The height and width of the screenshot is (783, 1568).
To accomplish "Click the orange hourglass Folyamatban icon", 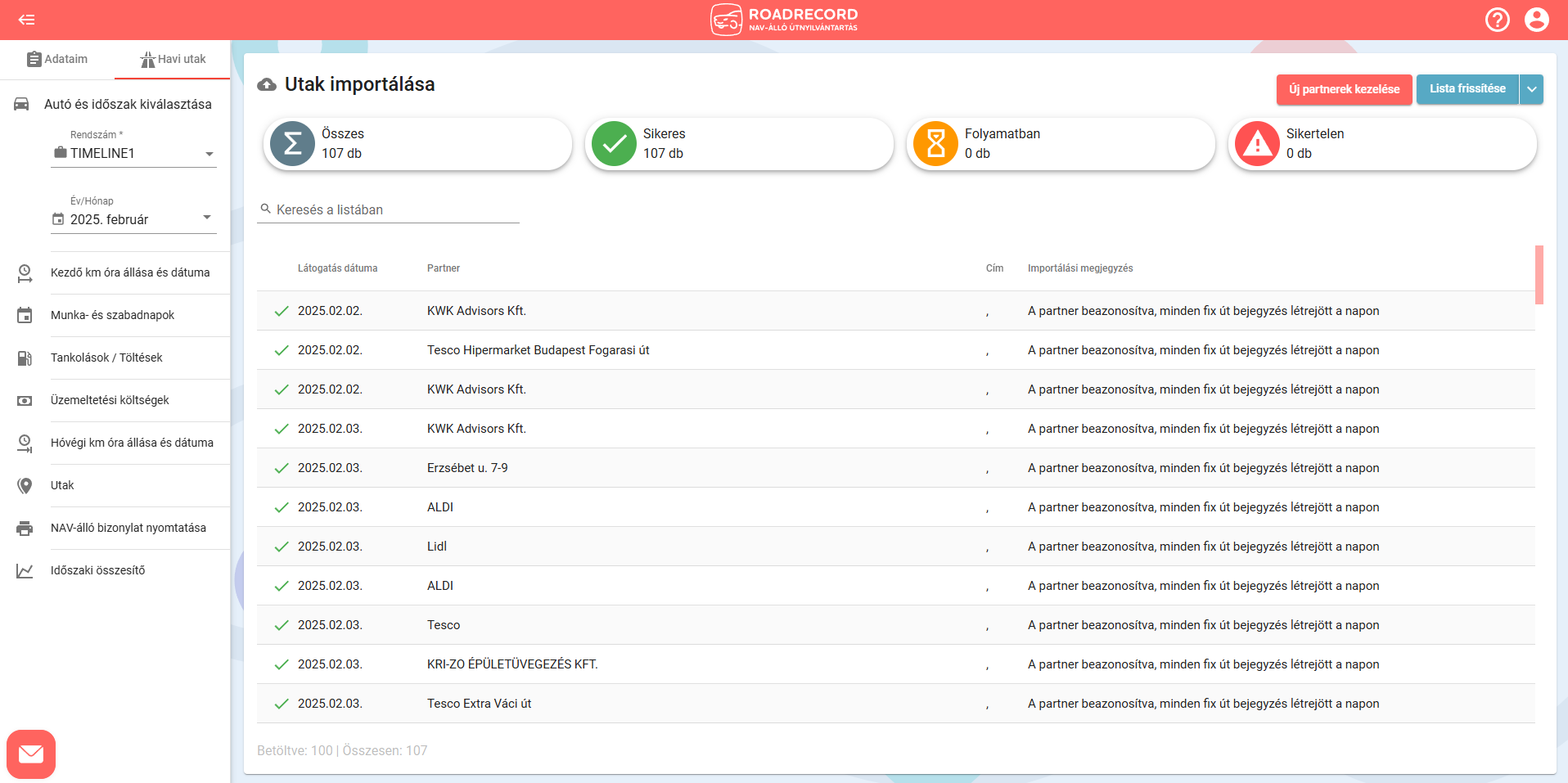I will [x=935, y=144].
